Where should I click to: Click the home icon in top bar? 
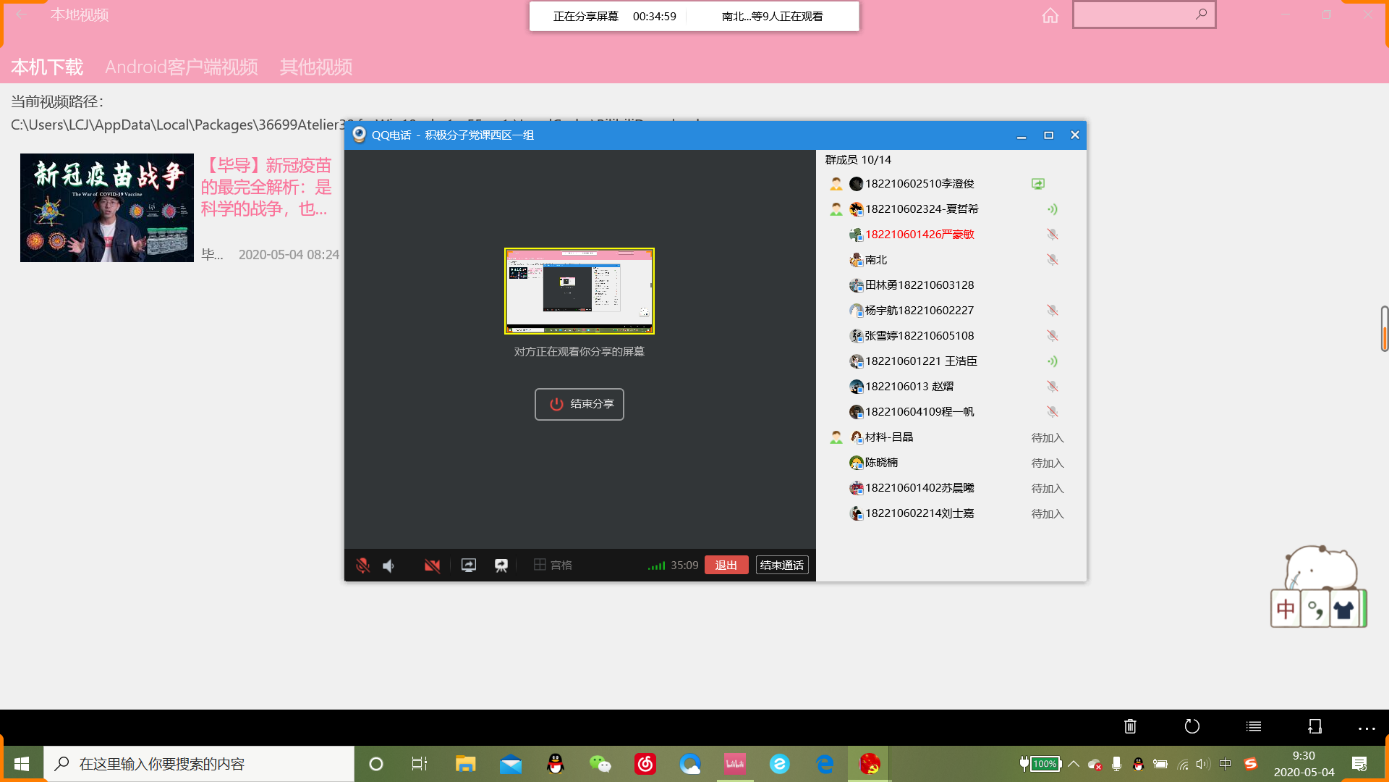tap(1050, 15)
